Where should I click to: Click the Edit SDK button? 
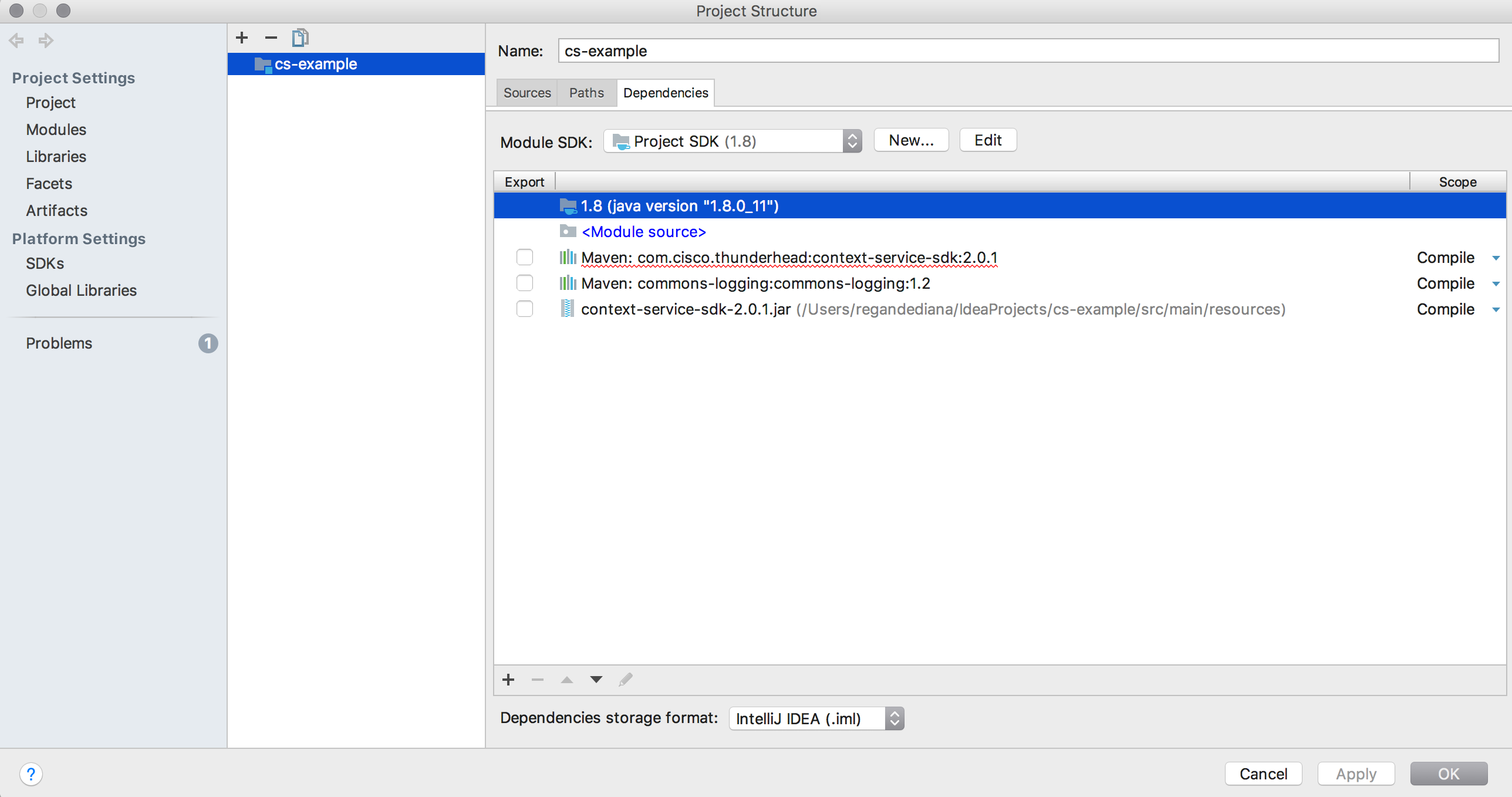(x=988, y=140)
